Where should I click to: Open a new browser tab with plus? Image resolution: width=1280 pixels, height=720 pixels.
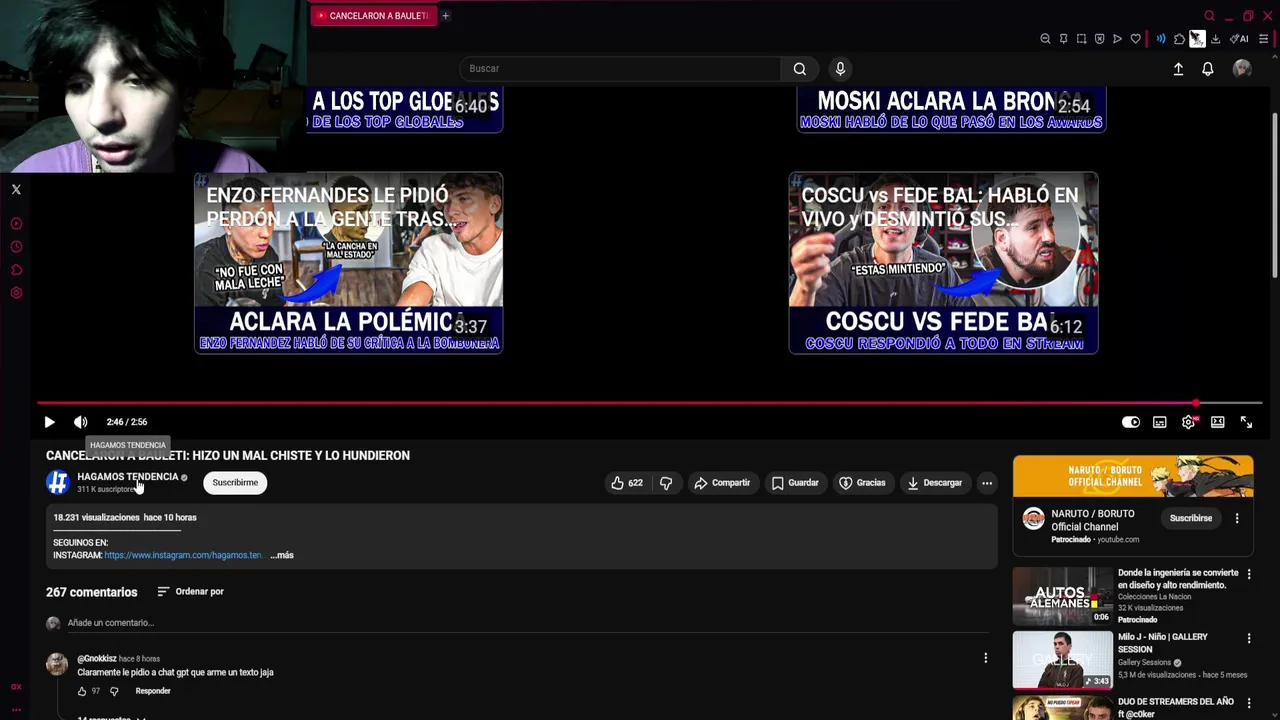(445, 16)
